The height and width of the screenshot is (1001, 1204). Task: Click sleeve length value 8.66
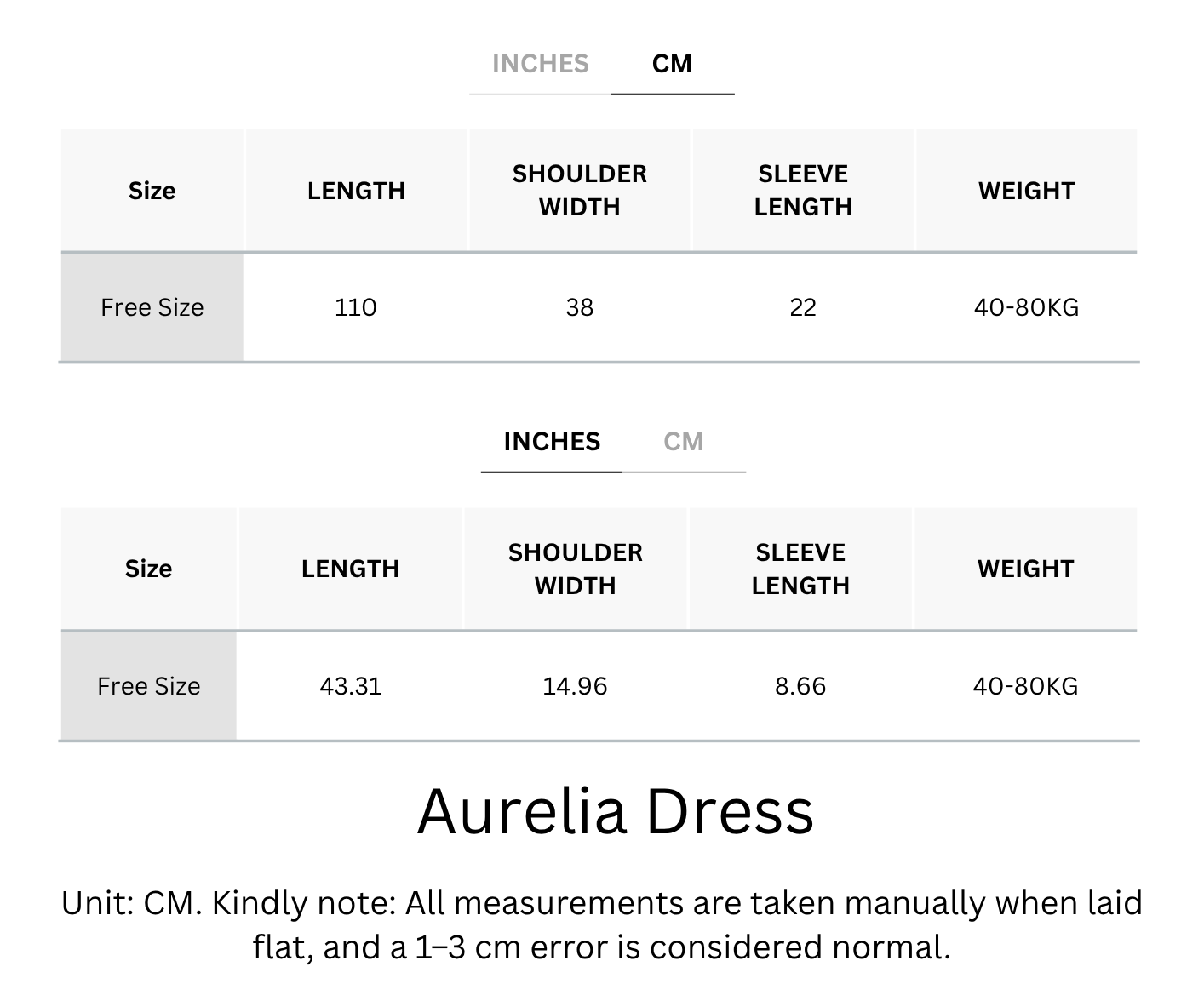click(800, 686)
